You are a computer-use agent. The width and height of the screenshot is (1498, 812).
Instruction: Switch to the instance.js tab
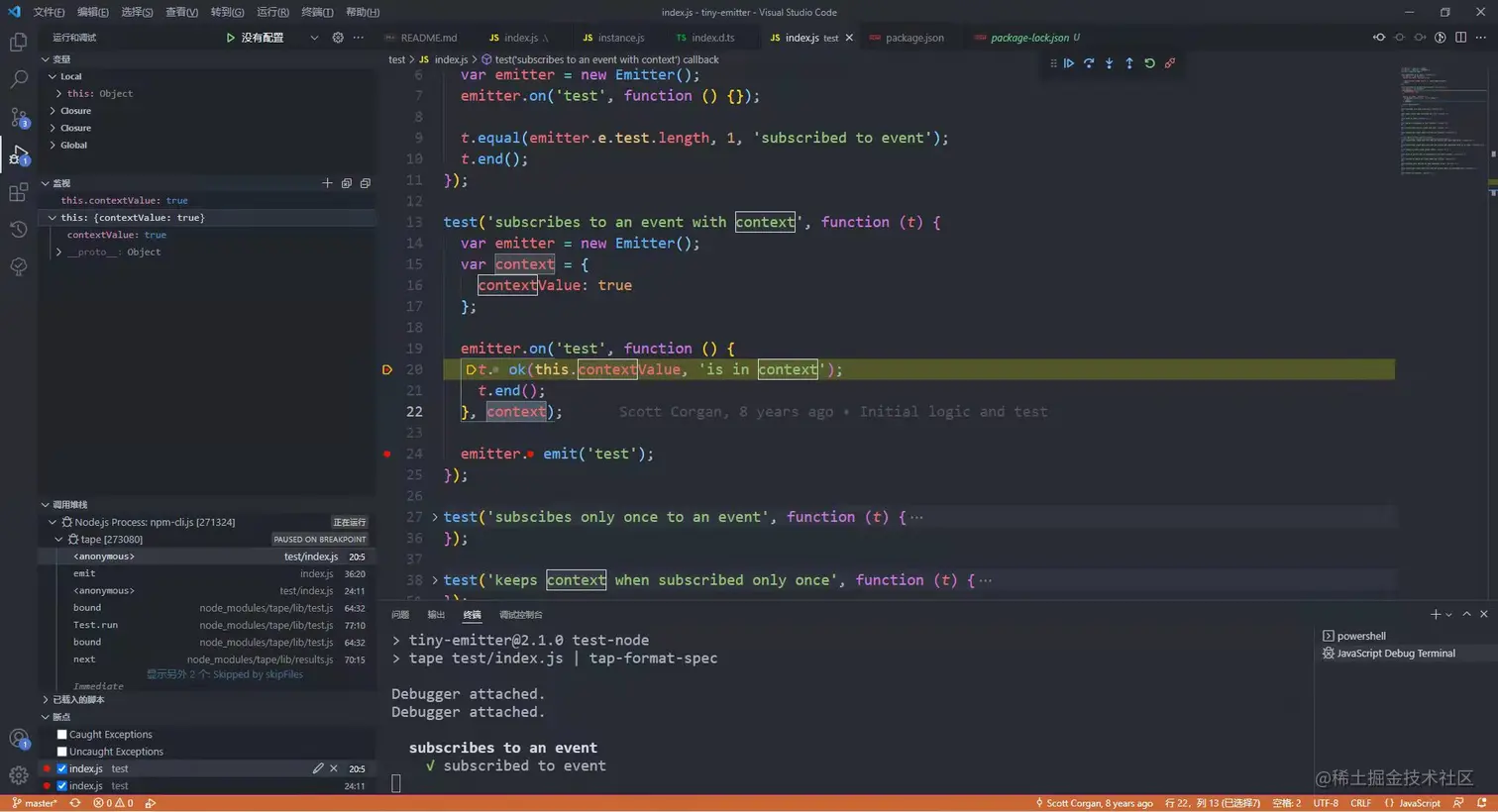click(614, 38)
